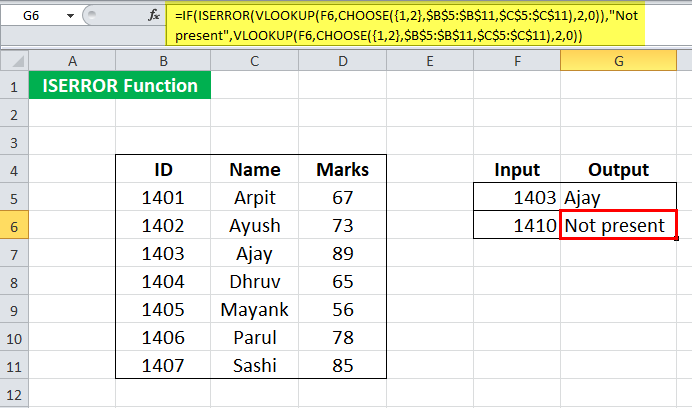The image size is (692, 408).
Task: Click the "Output" header cell
Action: (619, 170)
